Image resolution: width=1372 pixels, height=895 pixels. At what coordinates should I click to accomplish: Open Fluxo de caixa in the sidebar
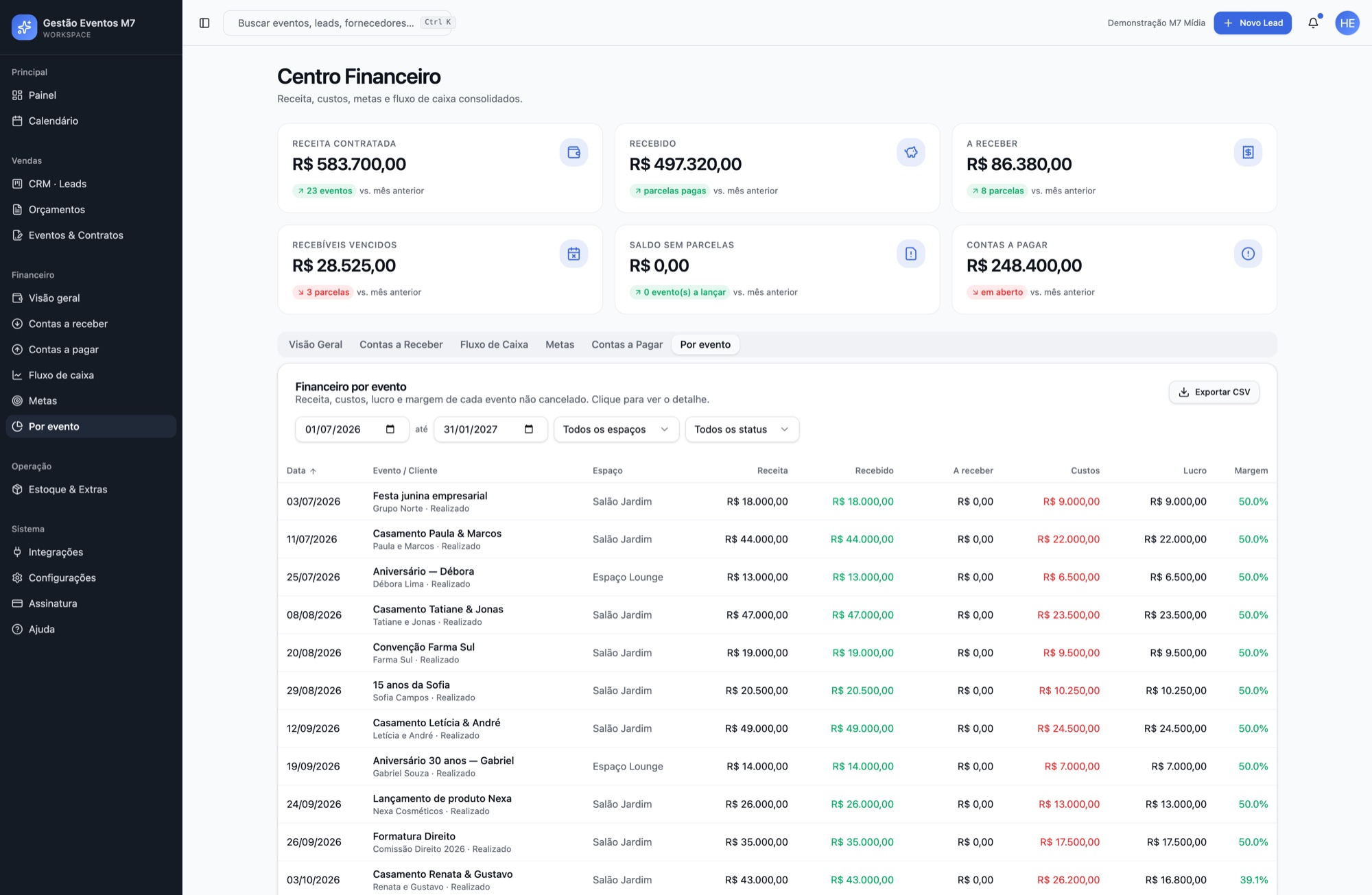(91, 375)
